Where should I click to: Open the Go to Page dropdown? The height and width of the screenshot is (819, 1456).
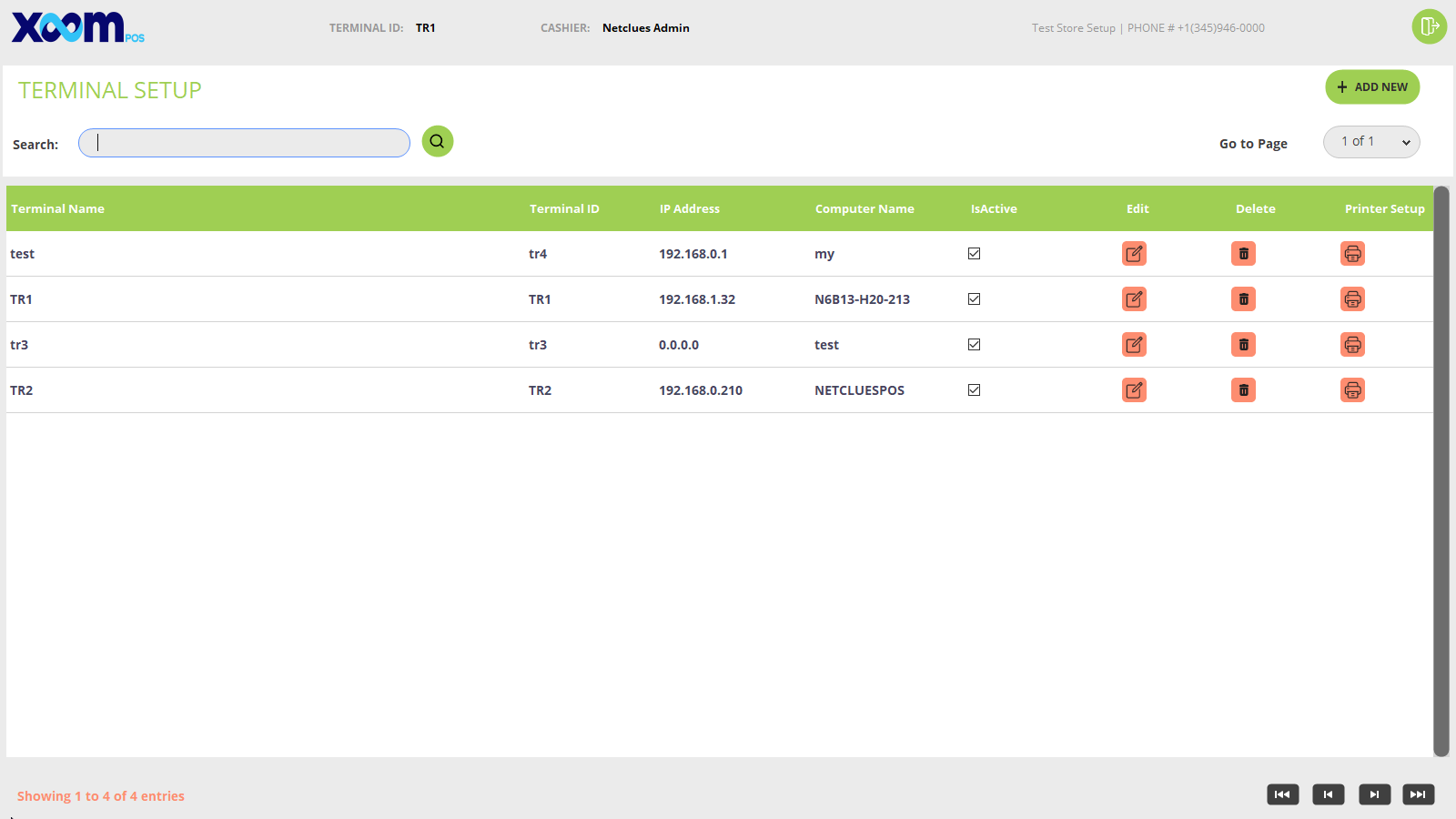pyautogui.click(x=1371, y=142)
